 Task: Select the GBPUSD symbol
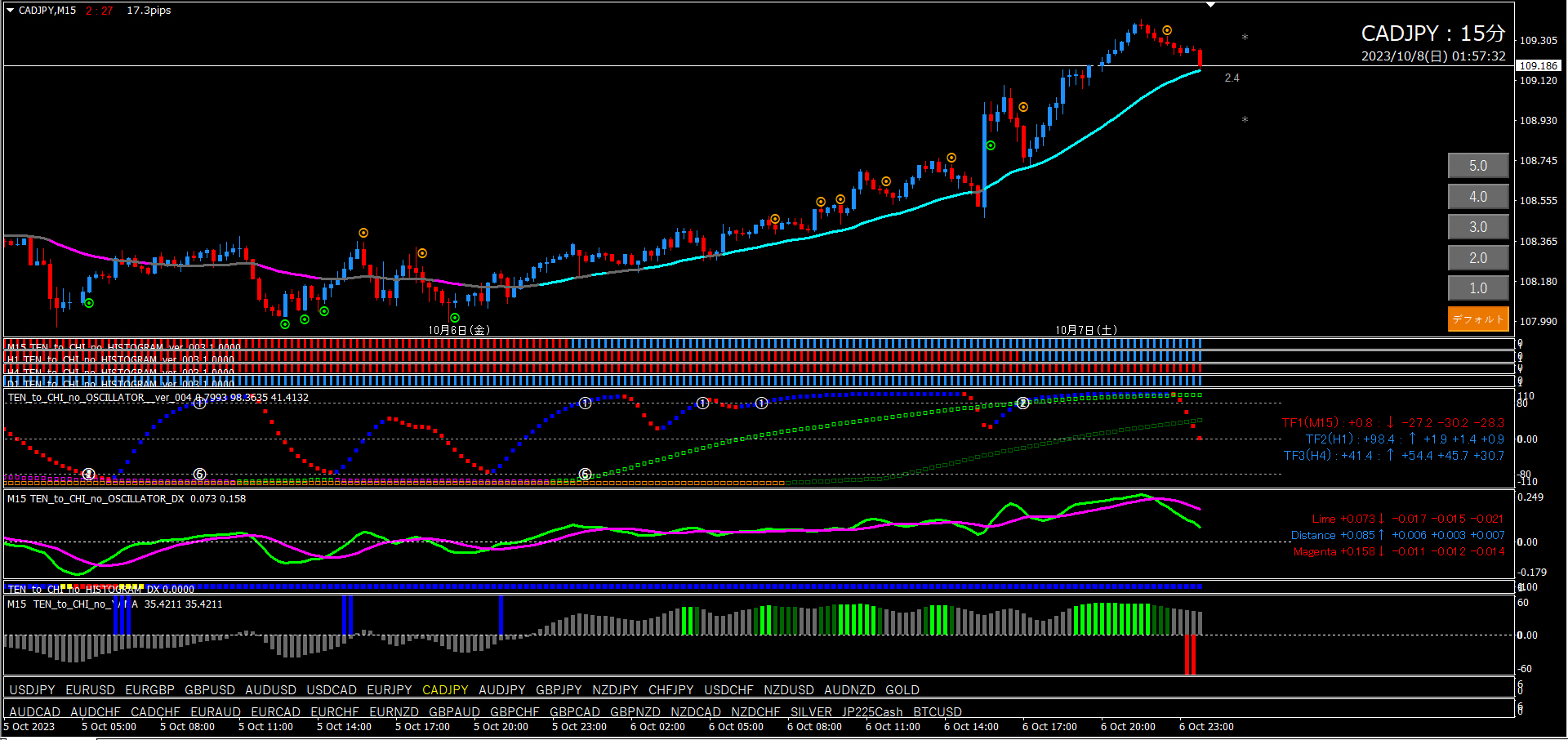210,690
